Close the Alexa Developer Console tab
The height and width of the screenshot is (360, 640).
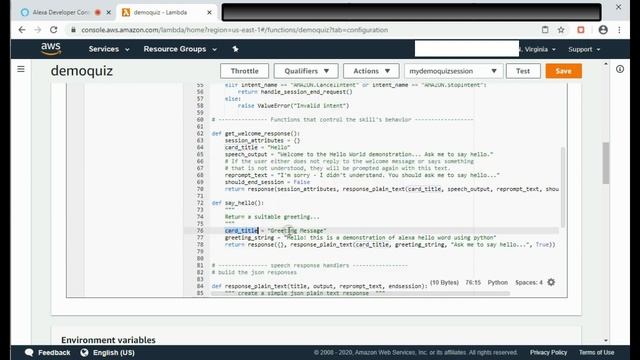(109, 13)
